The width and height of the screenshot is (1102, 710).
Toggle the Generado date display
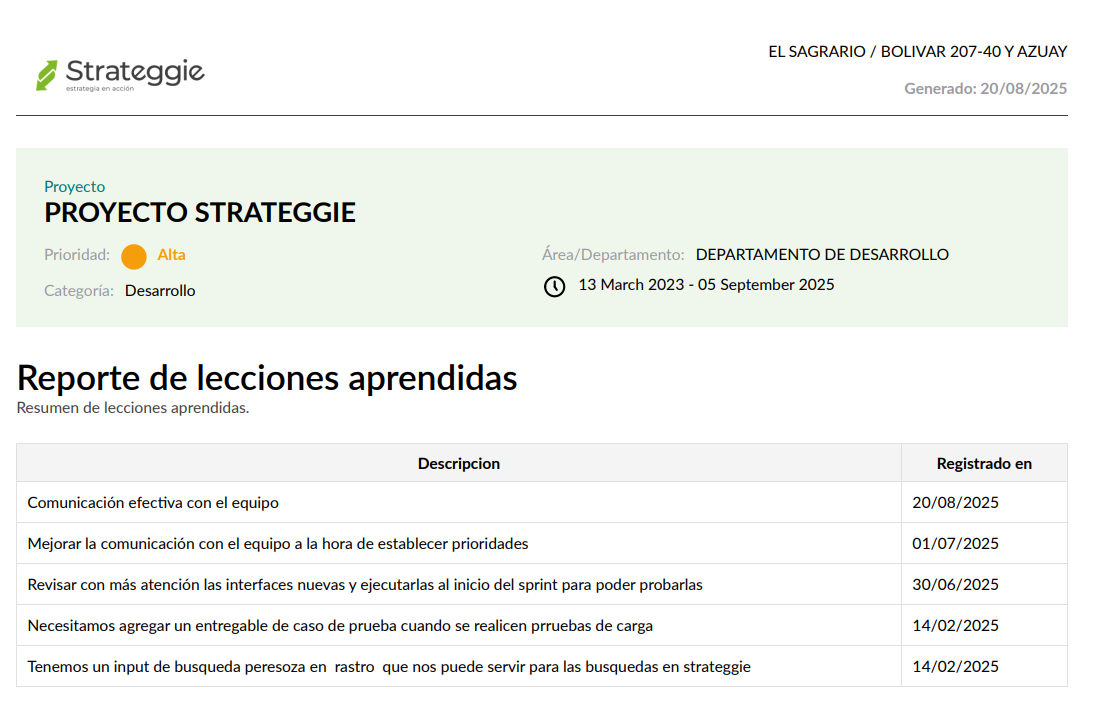[986, 89]
